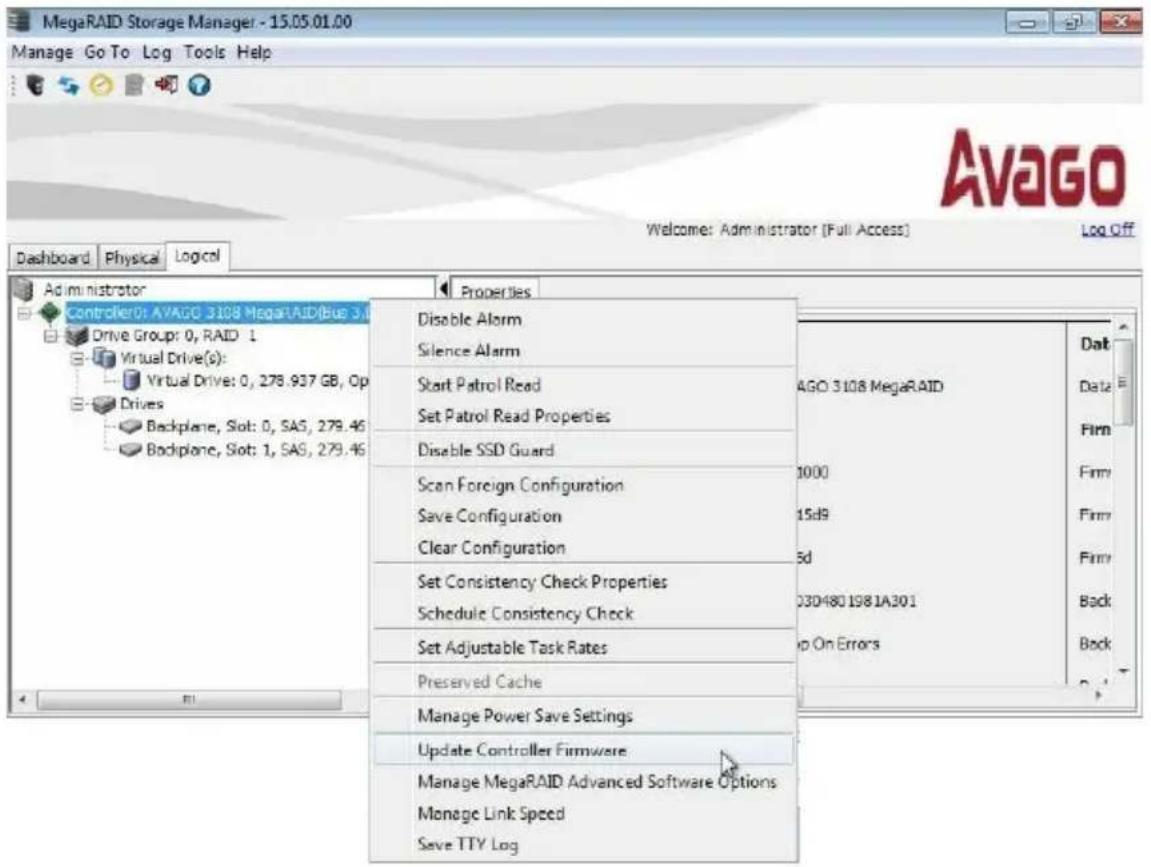Switch to the Physical tab

point(131,258)
